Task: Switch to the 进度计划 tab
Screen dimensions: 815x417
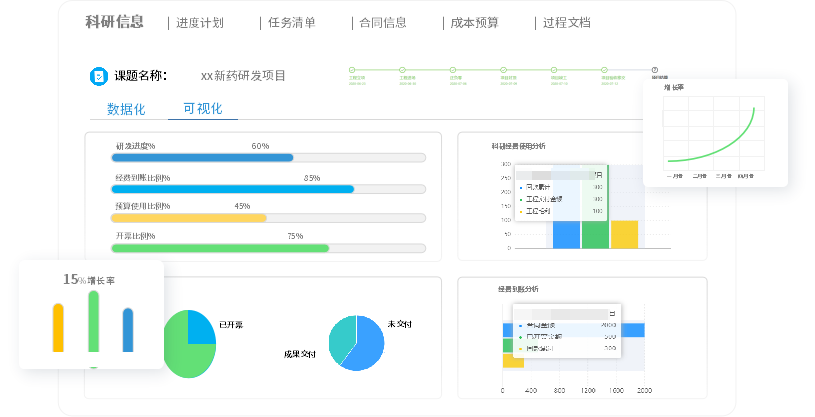Action: click(200, 23)
